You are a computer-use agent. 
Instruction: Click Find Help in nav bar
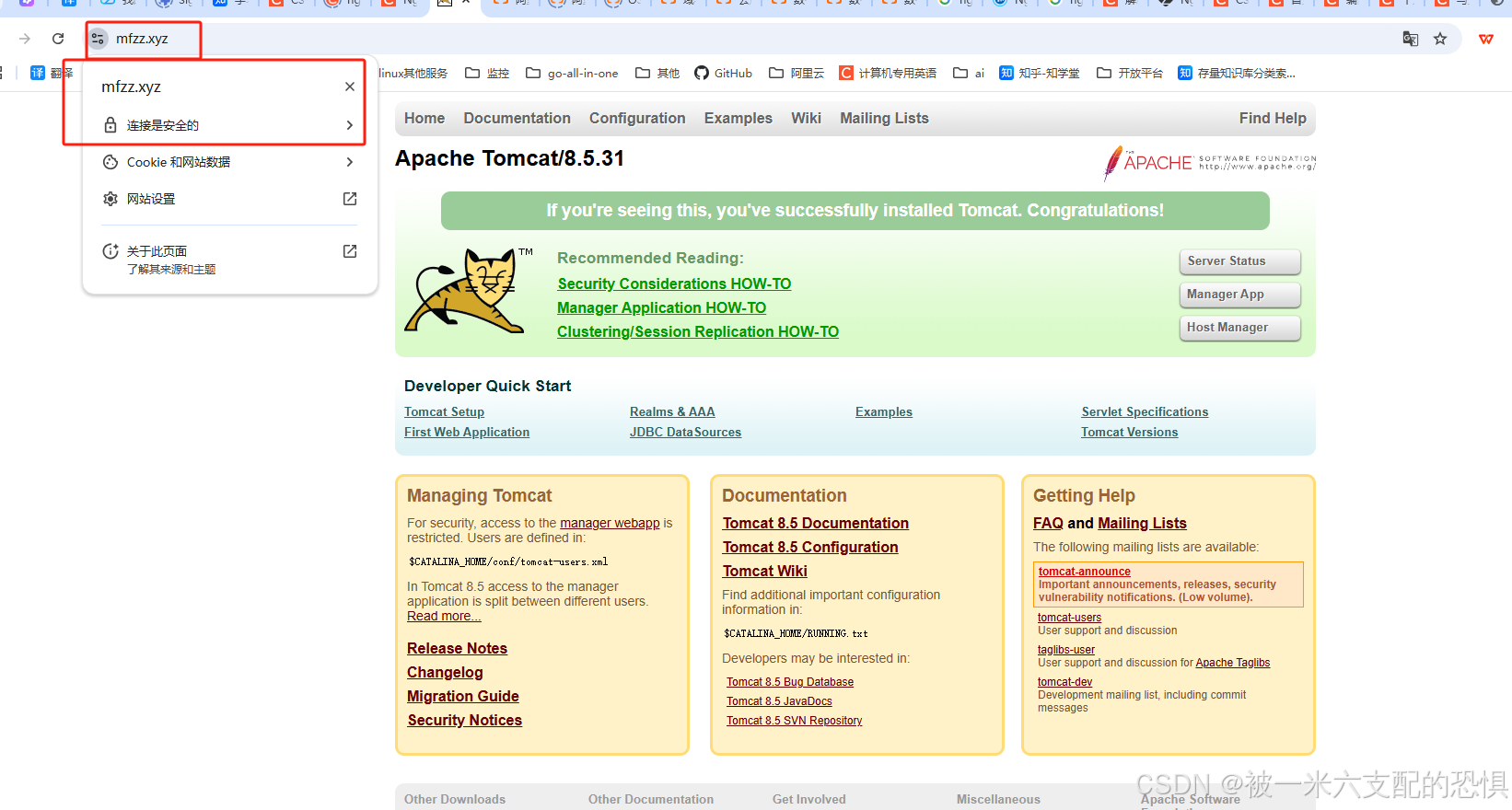pos(1273,119)
